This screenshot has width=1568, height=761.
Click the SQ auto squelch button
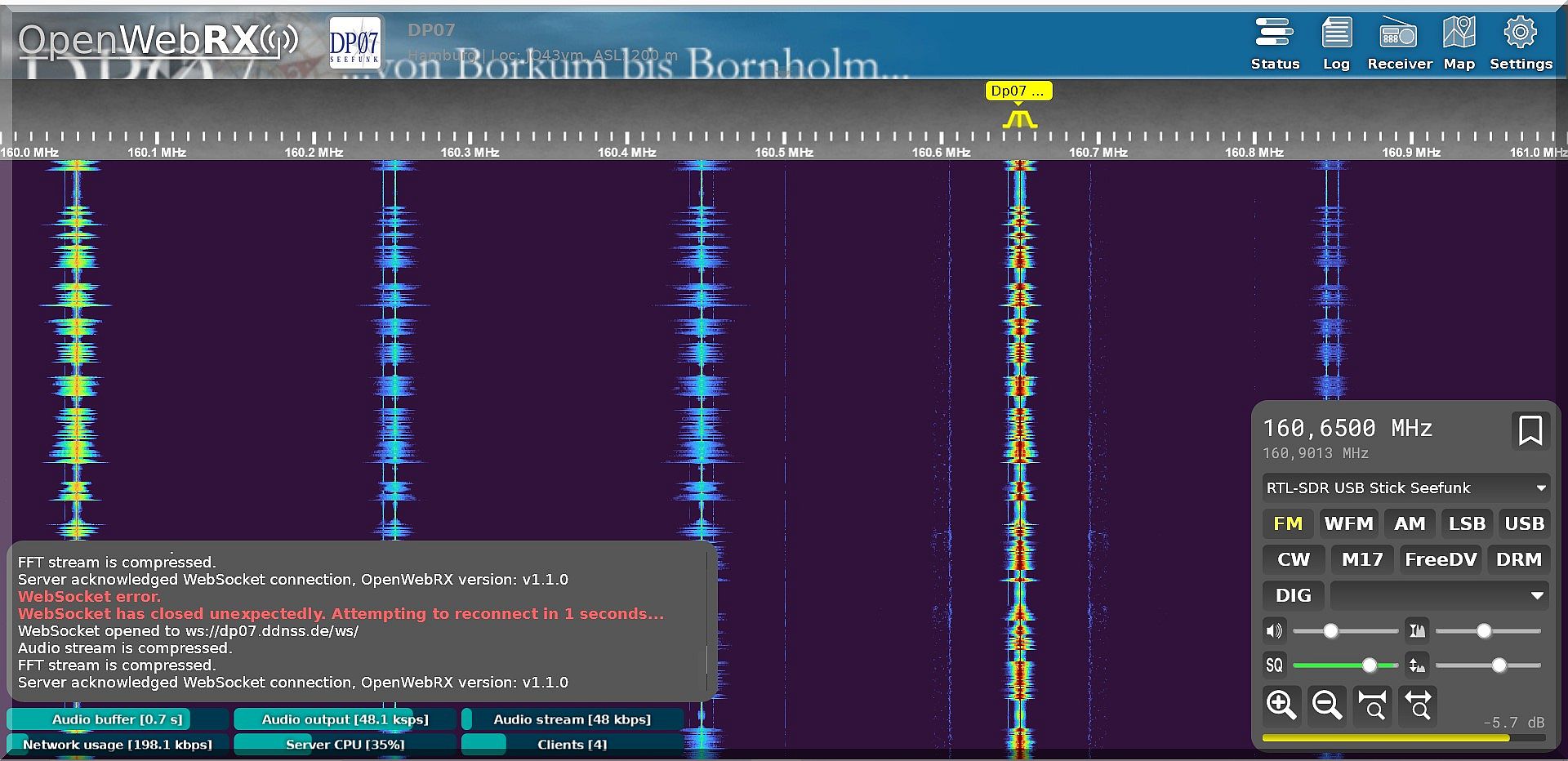pos(1274,665)
